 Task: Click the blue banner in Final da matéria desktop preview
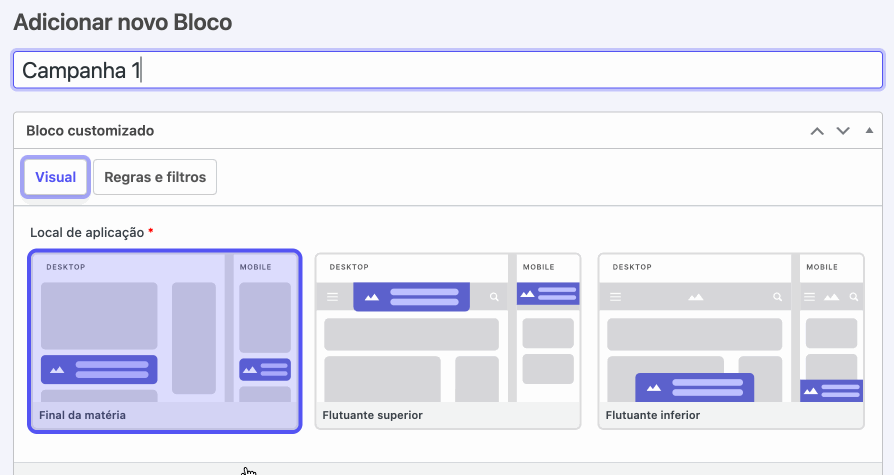[x=99, y=370]
